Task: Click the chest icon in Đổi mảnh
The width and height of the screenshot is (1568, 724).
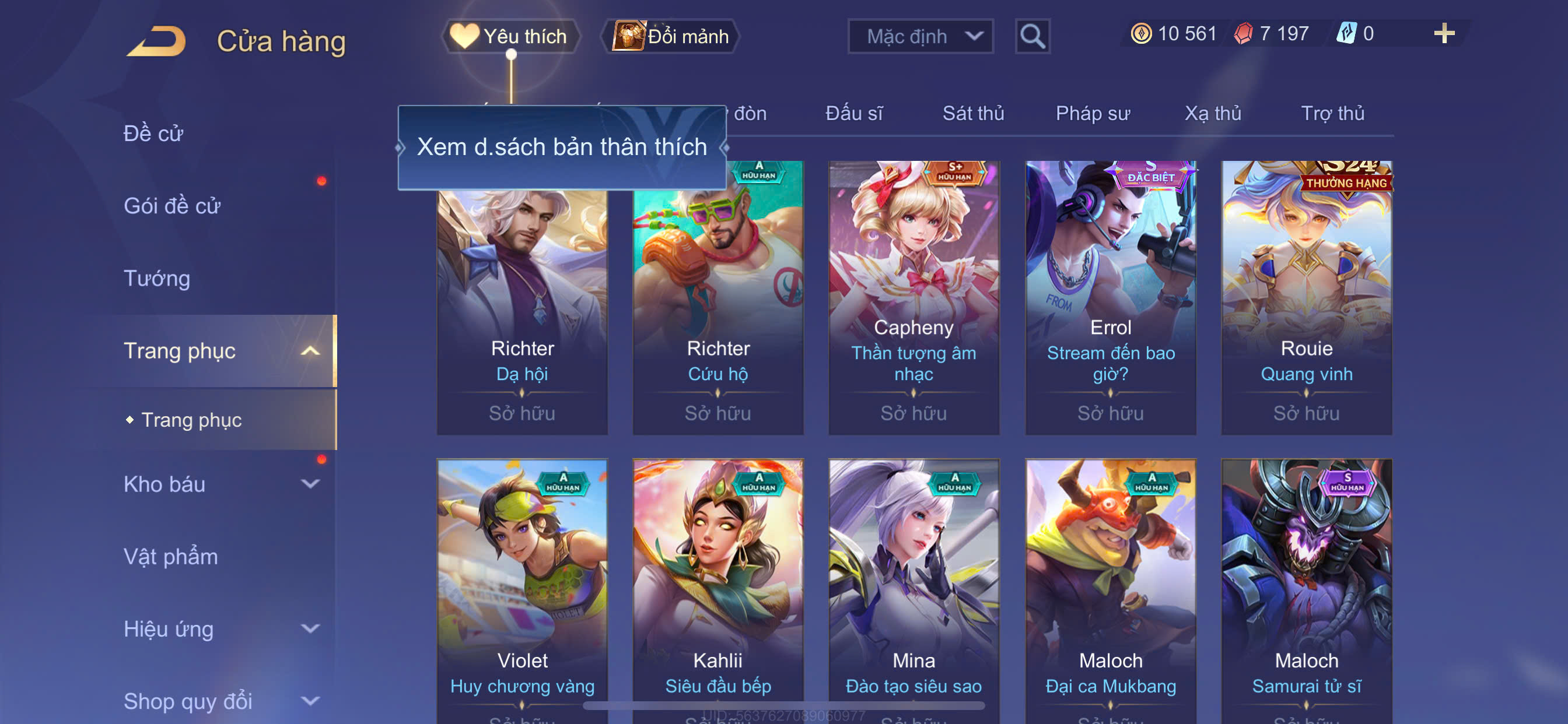Action: [628, 36]
